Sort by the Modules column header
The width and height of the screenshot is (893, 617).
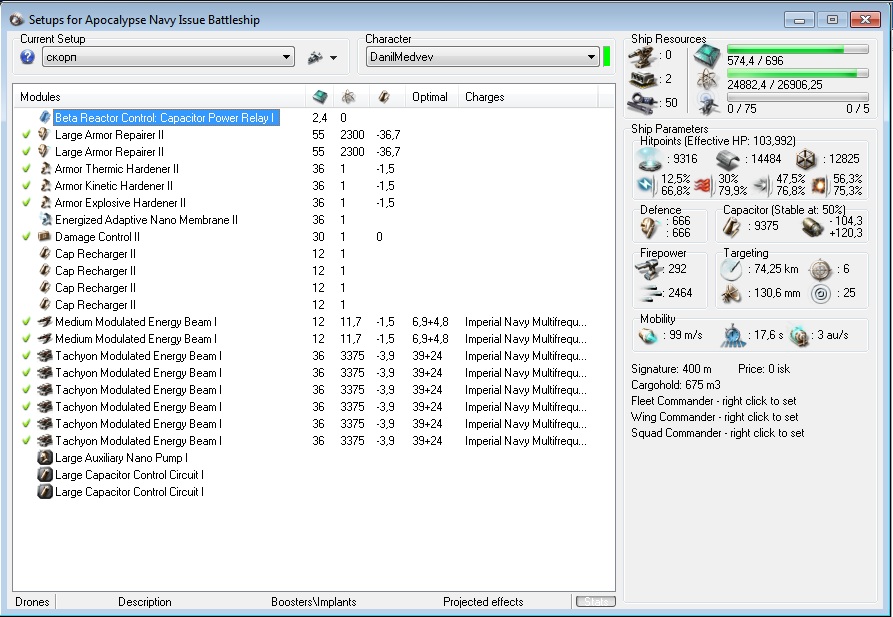(40, 97)
